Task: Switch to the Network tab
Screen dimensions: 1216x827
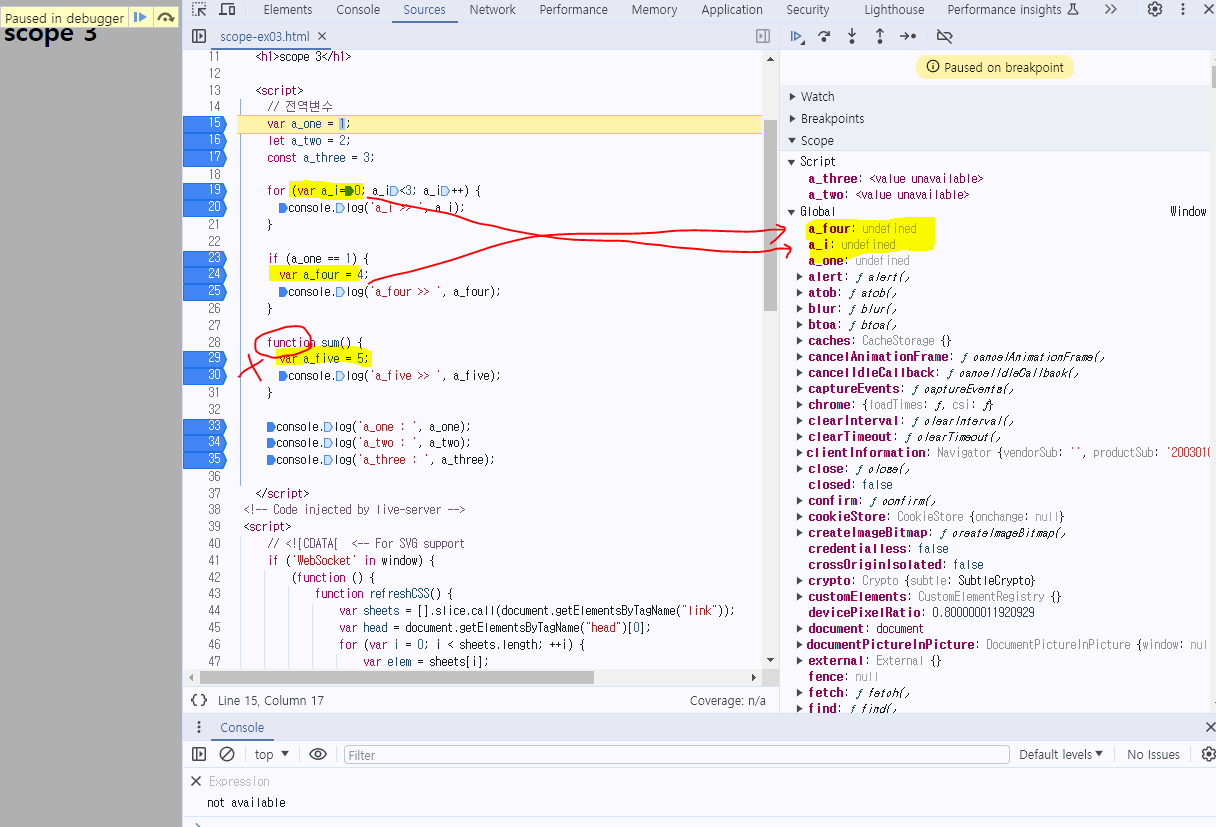Action: pyautogui.click(x=493, y=9)
